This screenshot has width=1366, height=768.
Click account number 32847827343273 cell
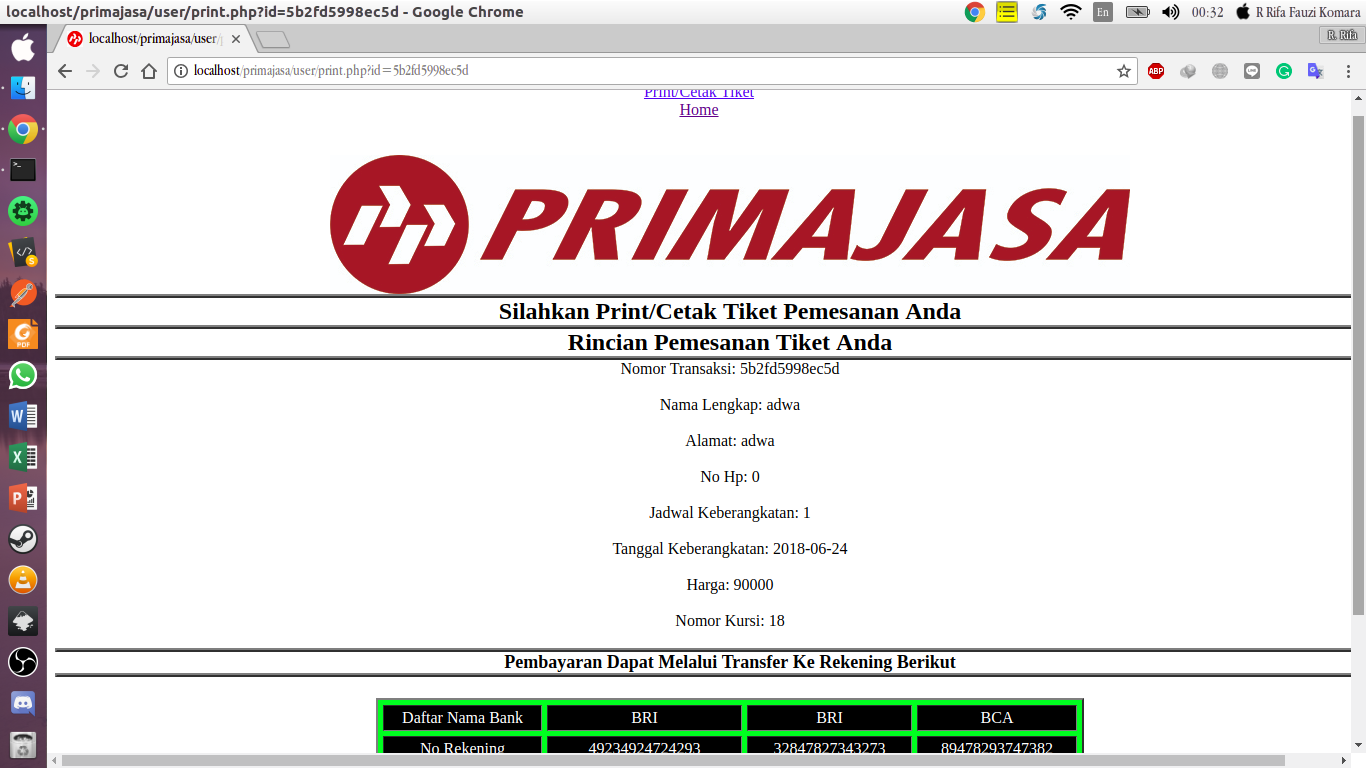829,745
